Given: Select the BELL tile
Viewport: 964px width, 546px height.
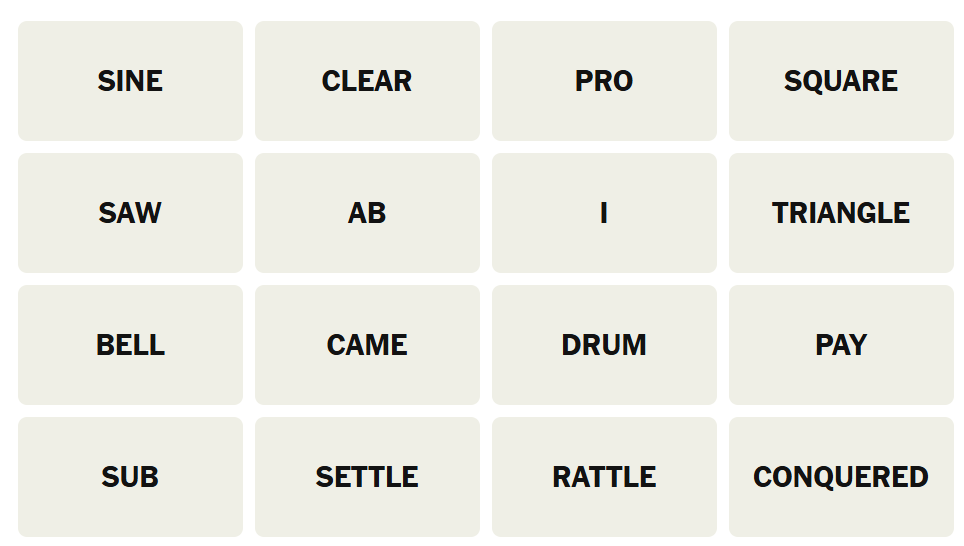Looking at the screenshot, I should click(130, 345).
